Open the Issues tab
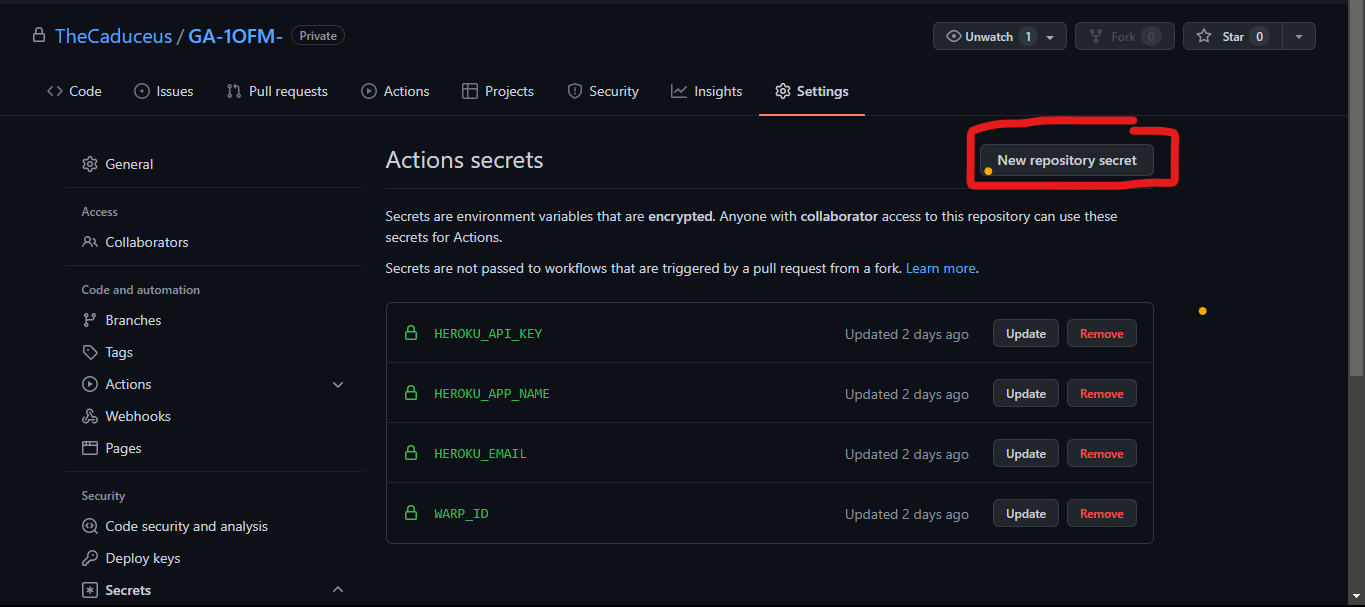Screen dimensions: 1365x607 pyautogui.click(x=163, y=91)
